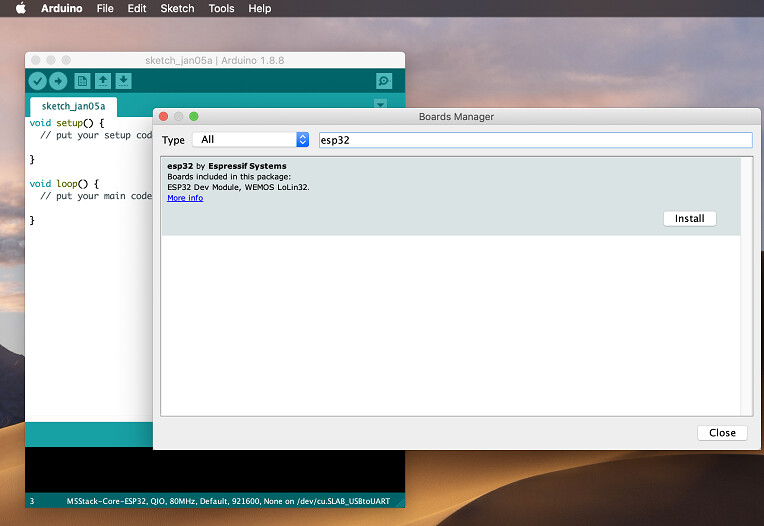The image size is (764, 526).
Task: Click the Boards Manager list scrollbar
Action: (746, 286)
